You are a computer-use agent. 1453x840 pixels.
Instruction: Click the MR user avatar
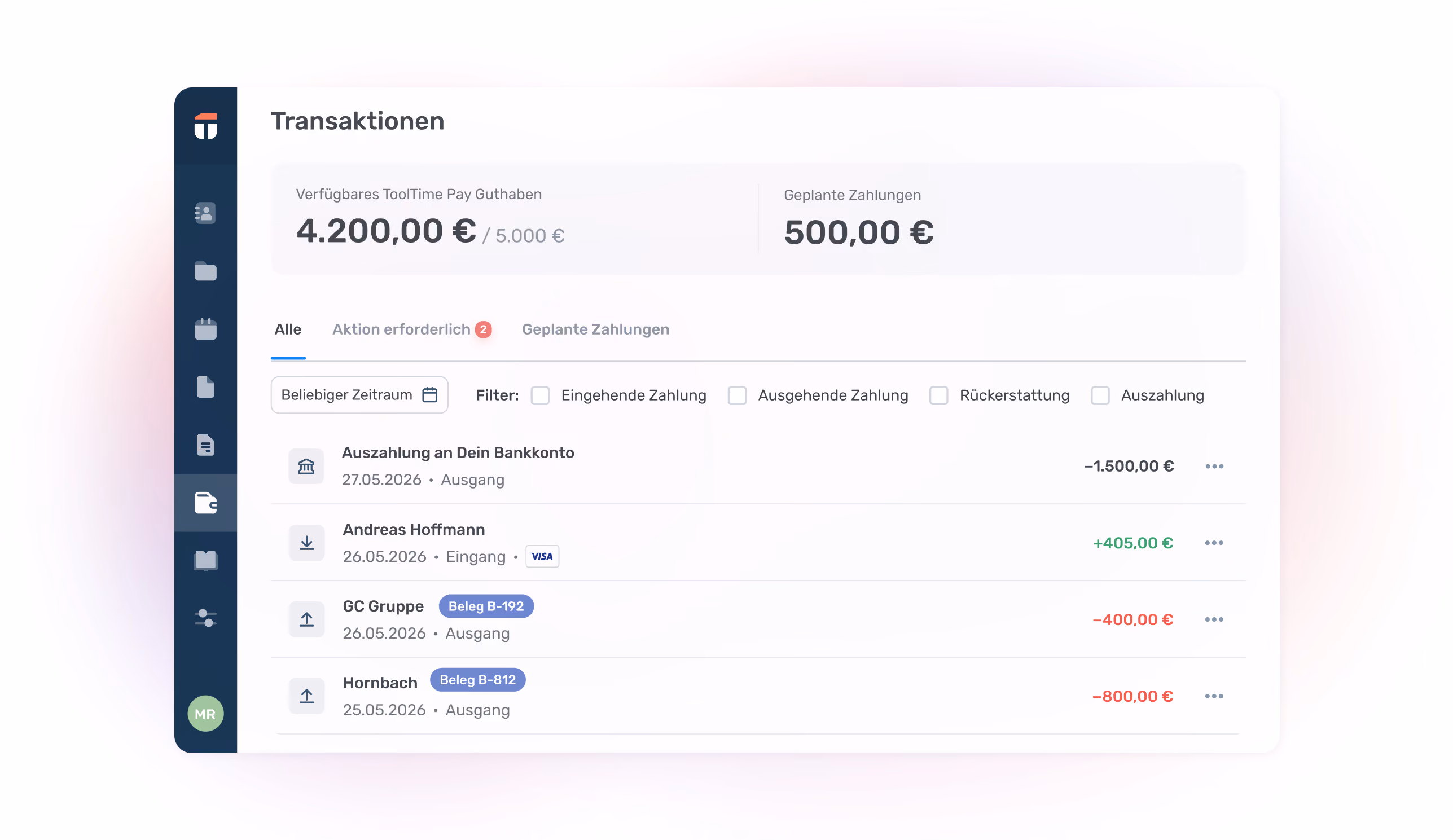coord(205,714)
